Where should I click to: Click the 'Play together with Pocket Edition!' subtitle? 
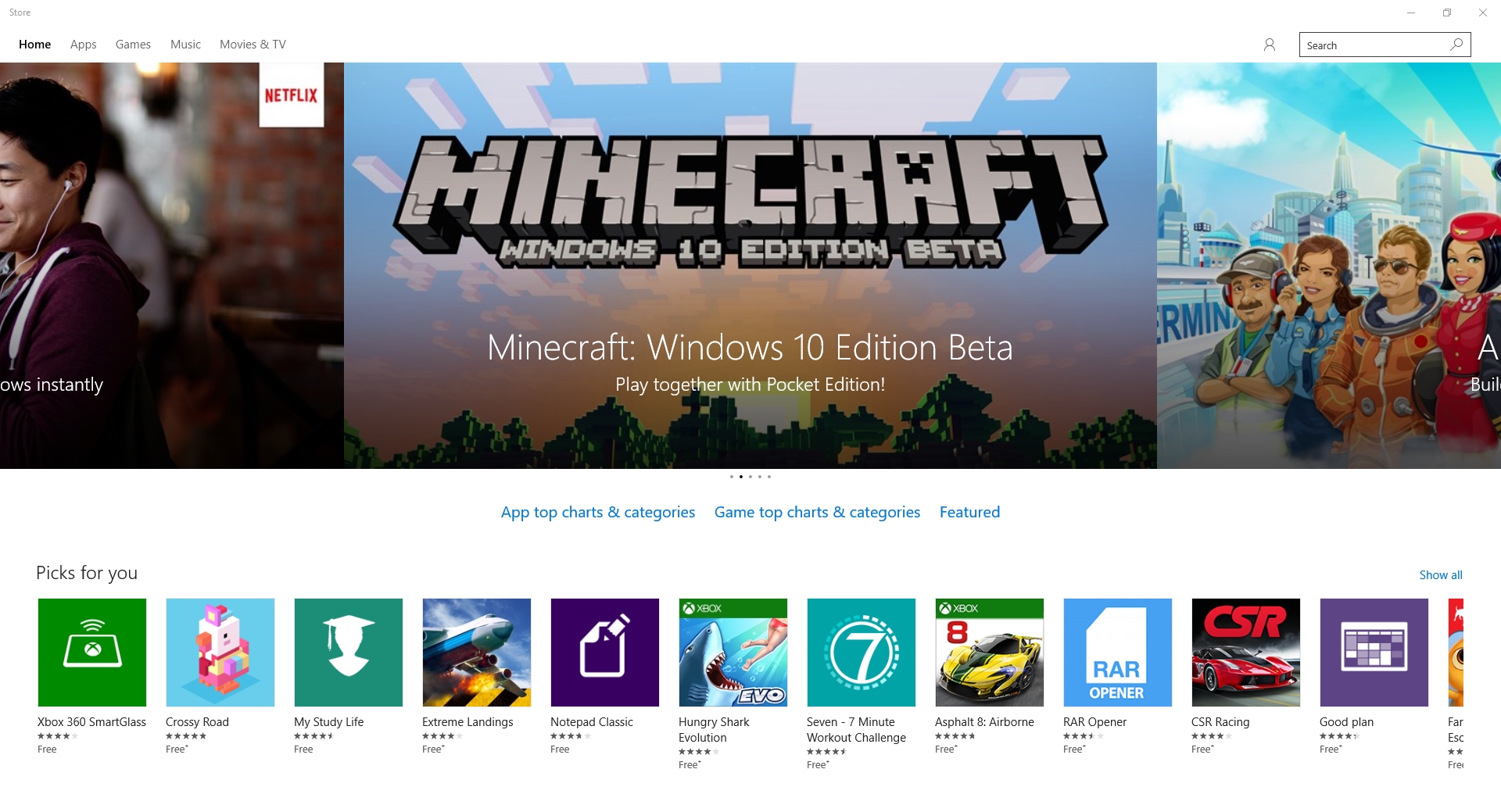(750, 385)
